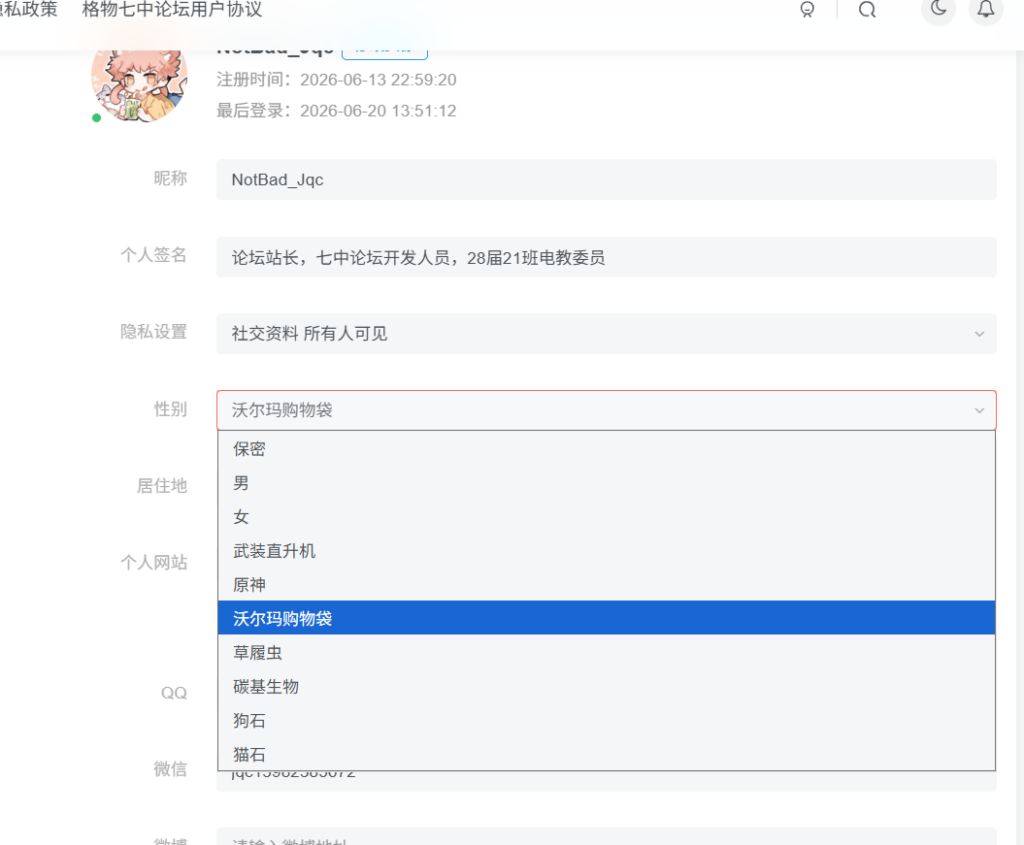This screenshot has height=845, width=1024.
Task: Select 女 gender option
Action: pyautogui.click(x=606, y=517)
